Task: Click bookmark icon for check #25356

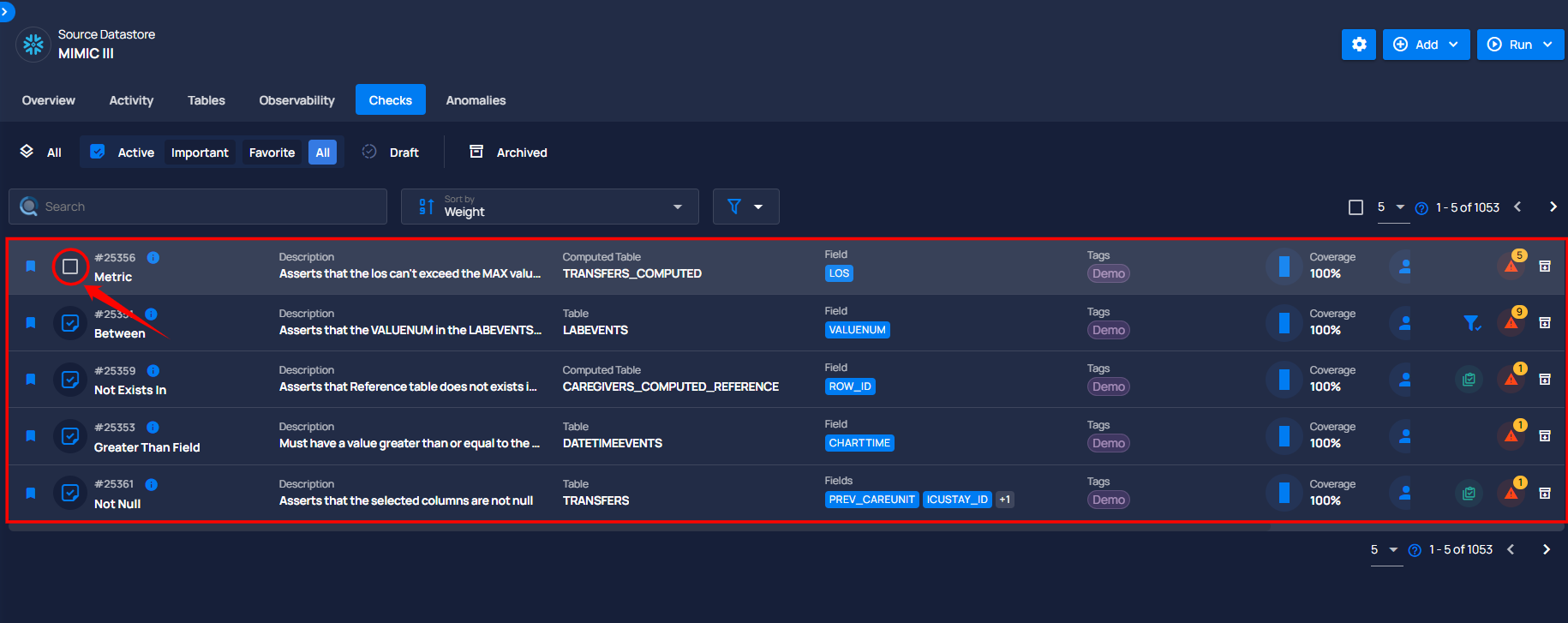Action: pyautogui.click(x=31, y=267)
